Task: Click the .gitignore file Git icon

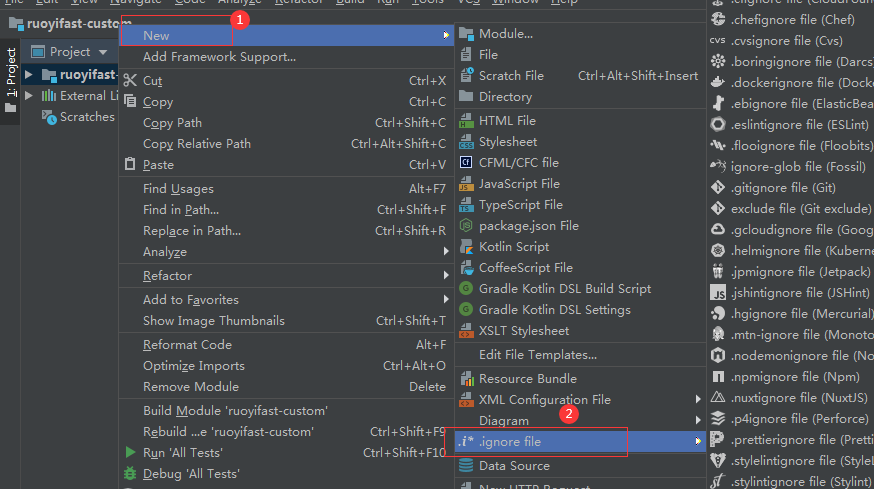Action: [718, 187]
